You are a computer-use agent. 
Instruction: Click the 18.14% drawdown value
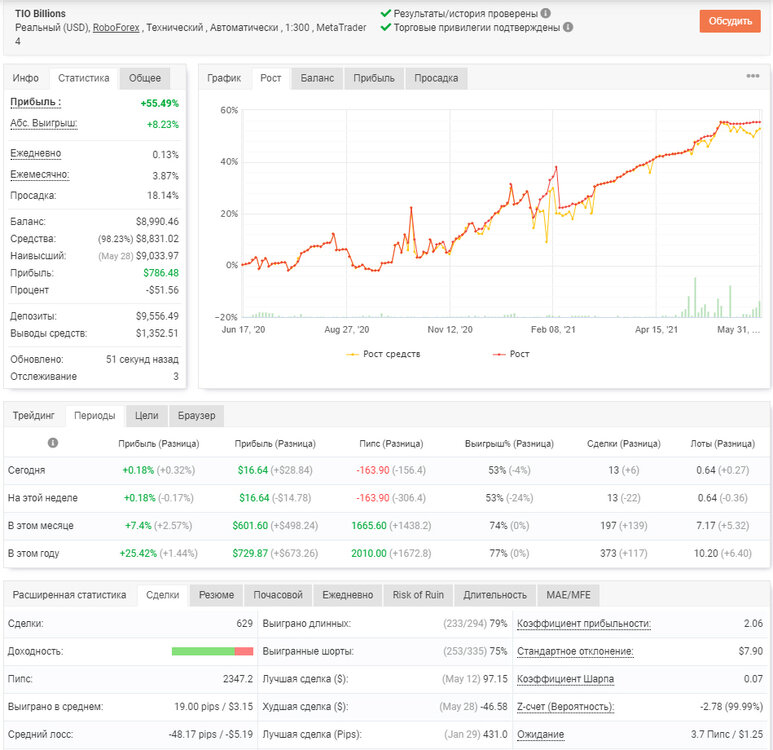163,196
